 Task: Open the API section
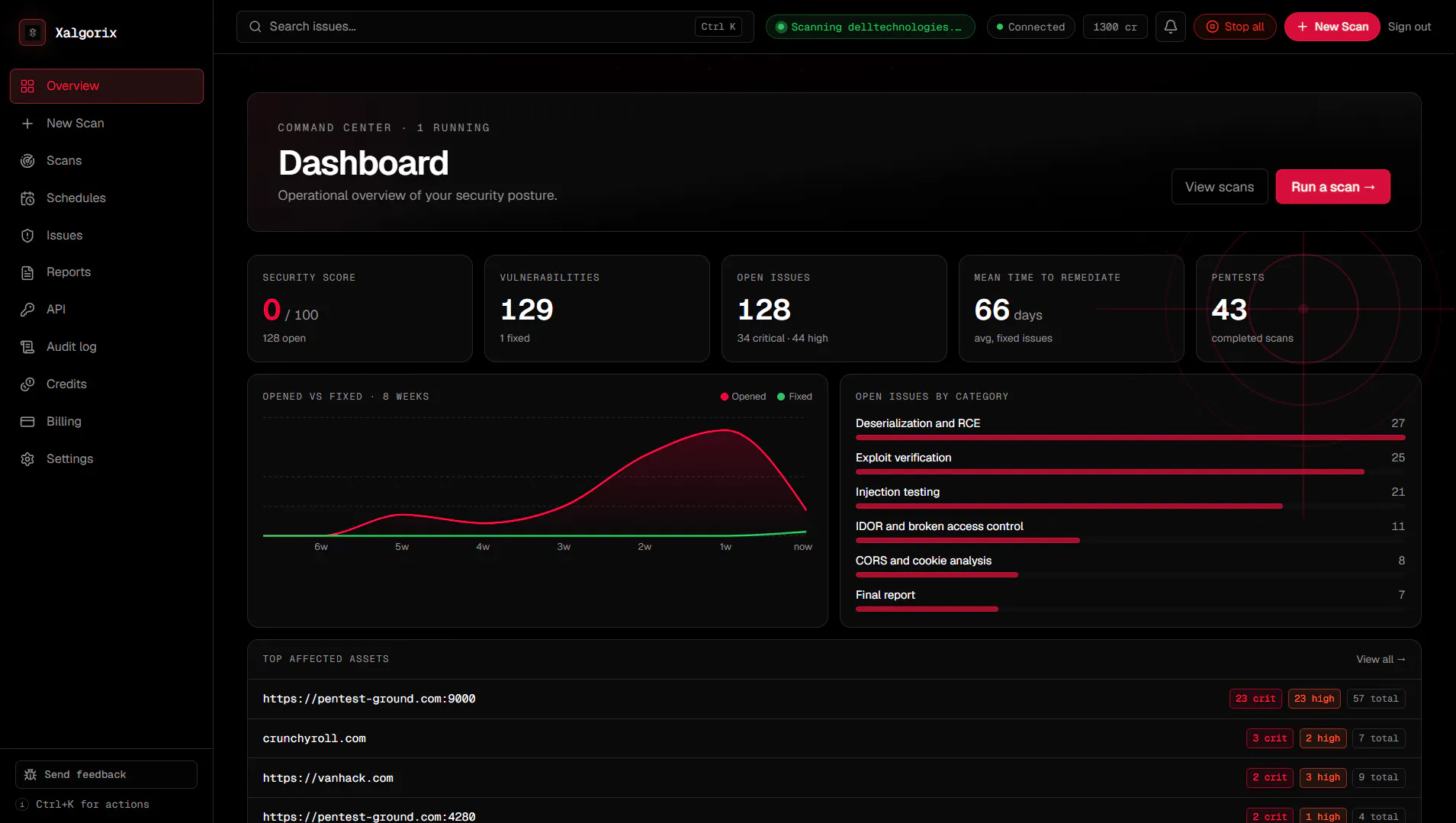tap(107, 310)
